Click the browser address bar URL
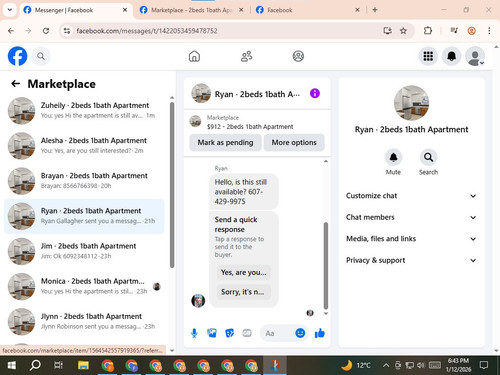This screenshot has height=375, width=500. pos(147,31)
